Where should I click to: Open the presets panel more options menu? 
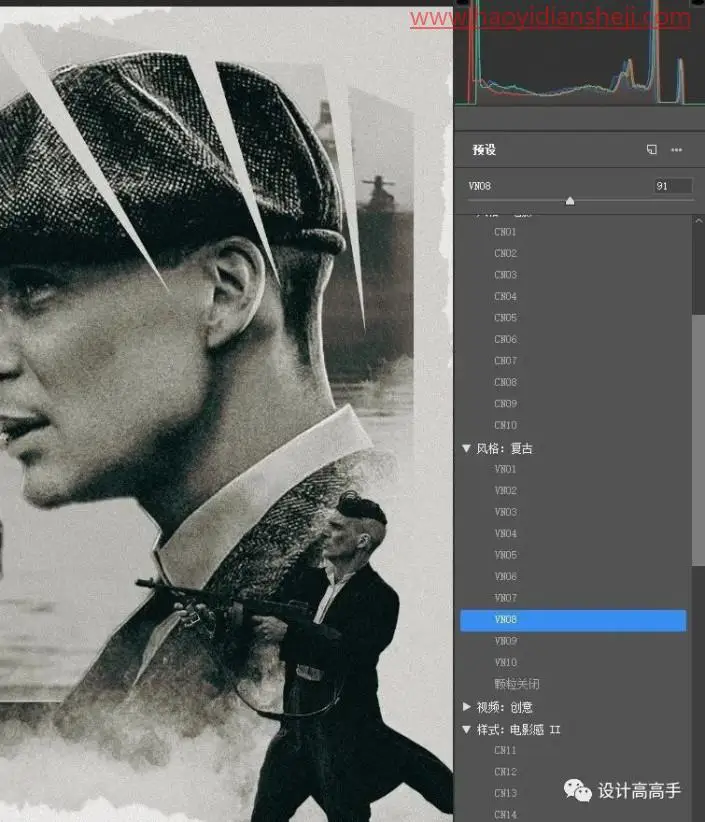pos(677,150)
